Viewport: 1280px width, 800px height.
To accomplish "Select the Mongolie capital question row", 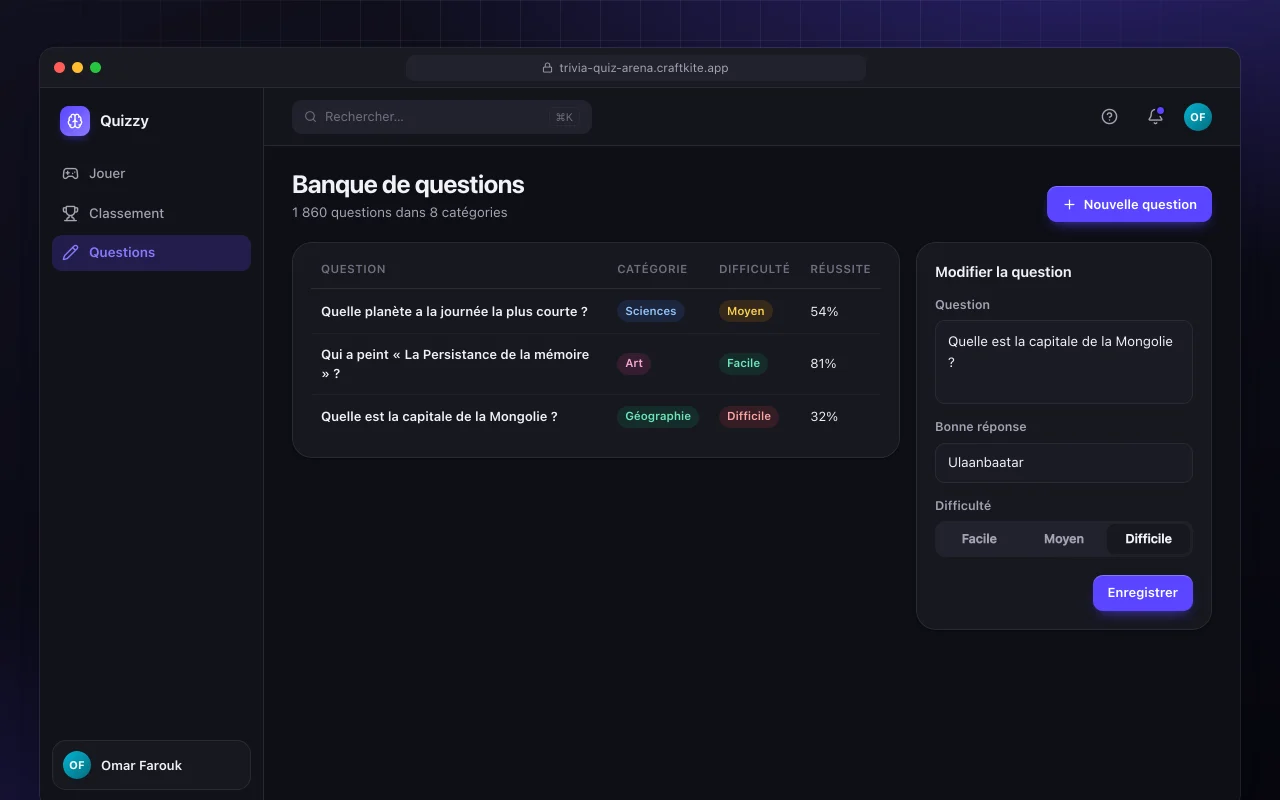I will (596, 416).
